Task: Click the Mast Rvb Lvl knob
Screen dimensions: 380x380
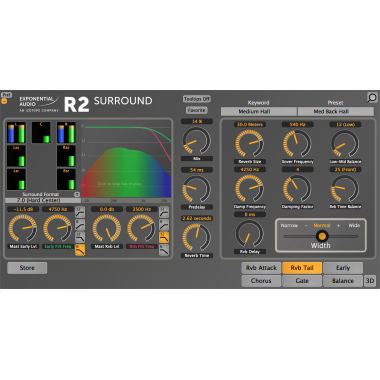Action: click(x=107, y=228)
